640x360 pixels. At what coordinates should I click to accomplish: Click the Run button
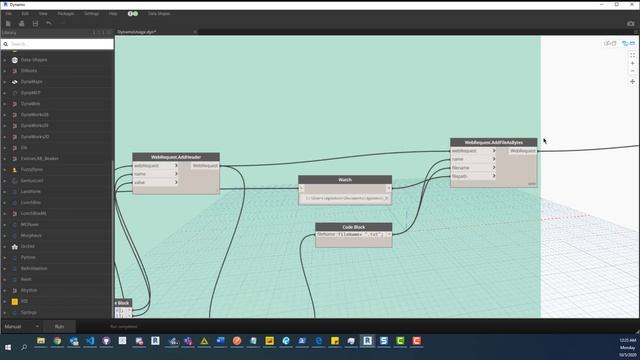pos(60,327)
